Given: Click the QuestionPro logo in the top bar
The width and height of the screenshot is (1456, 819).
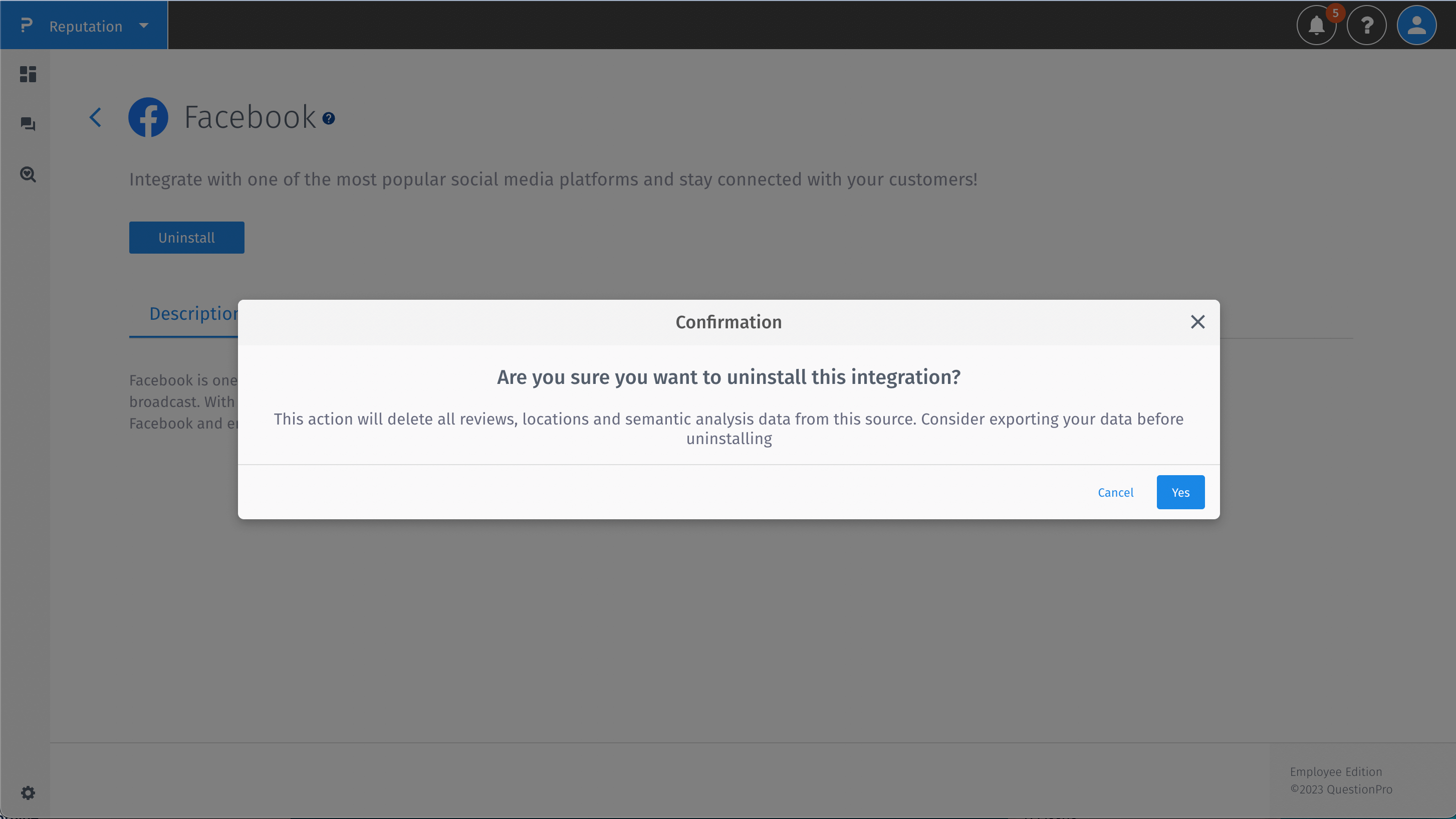Looking at the screenshot, I should pos(25,25).
